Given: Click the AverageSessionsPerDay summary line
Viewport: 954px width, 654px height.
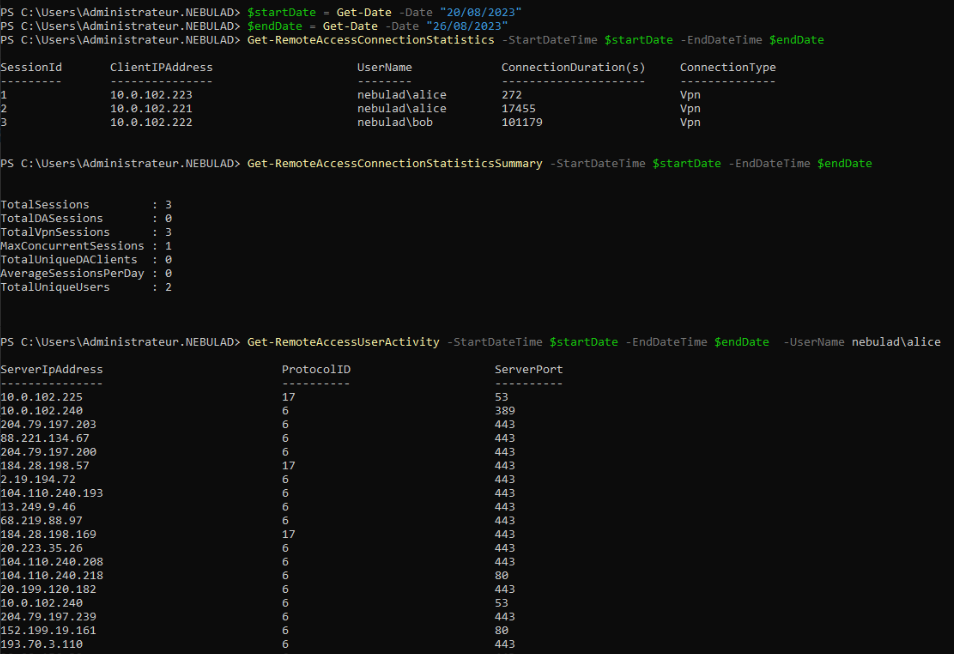Looking at the screenshot, I should pyautogui.click(x=86, y=273).
